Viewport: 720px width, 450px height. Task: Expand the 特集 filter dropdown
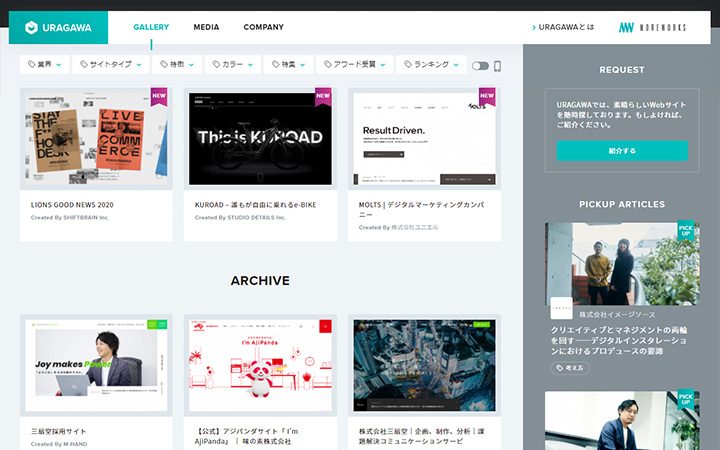(x=288, y=64)
